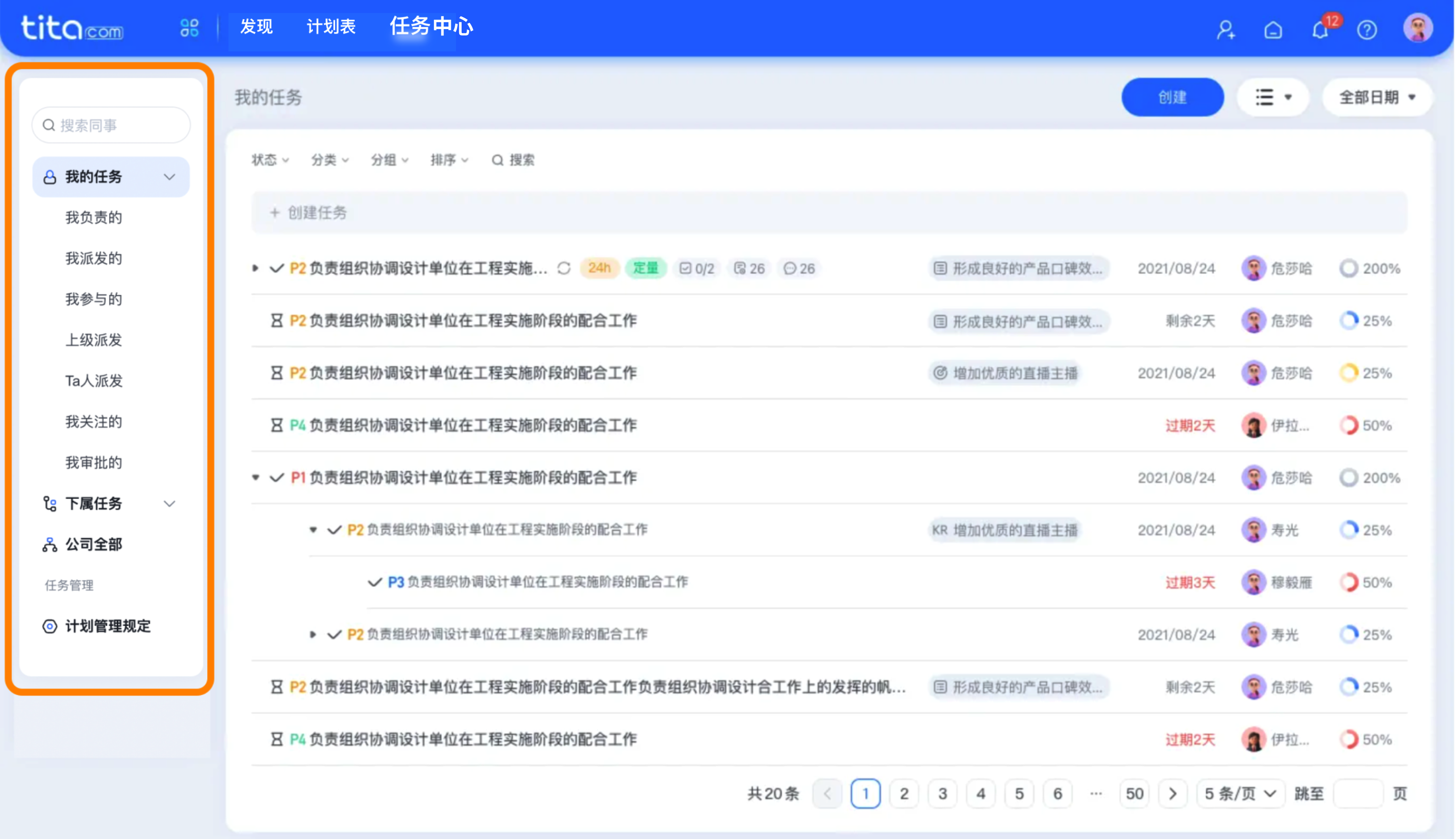Collapse the P1 task triangle
The height and width of the screenshot is (839, 1456).
[255, 478]
